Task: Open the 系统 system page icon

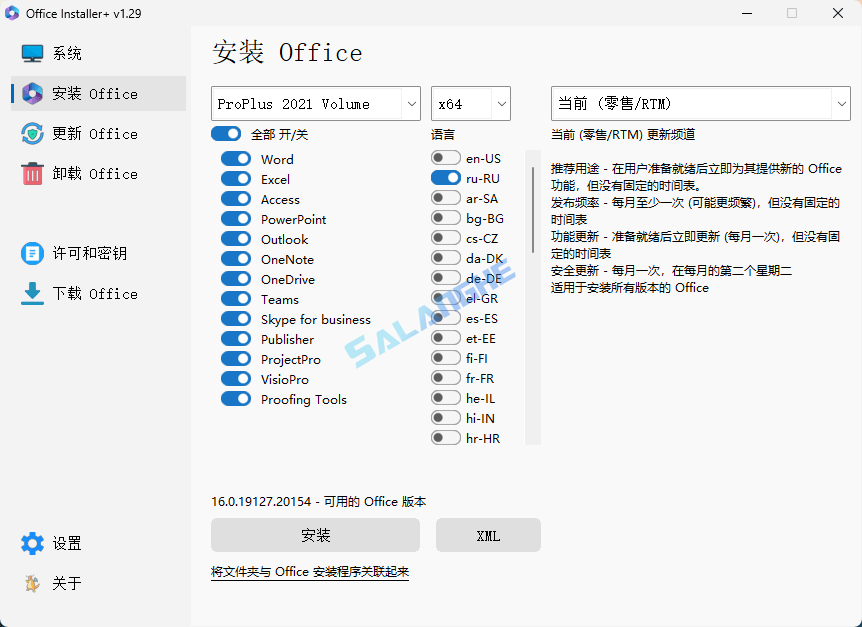Action: click(31, 52)
